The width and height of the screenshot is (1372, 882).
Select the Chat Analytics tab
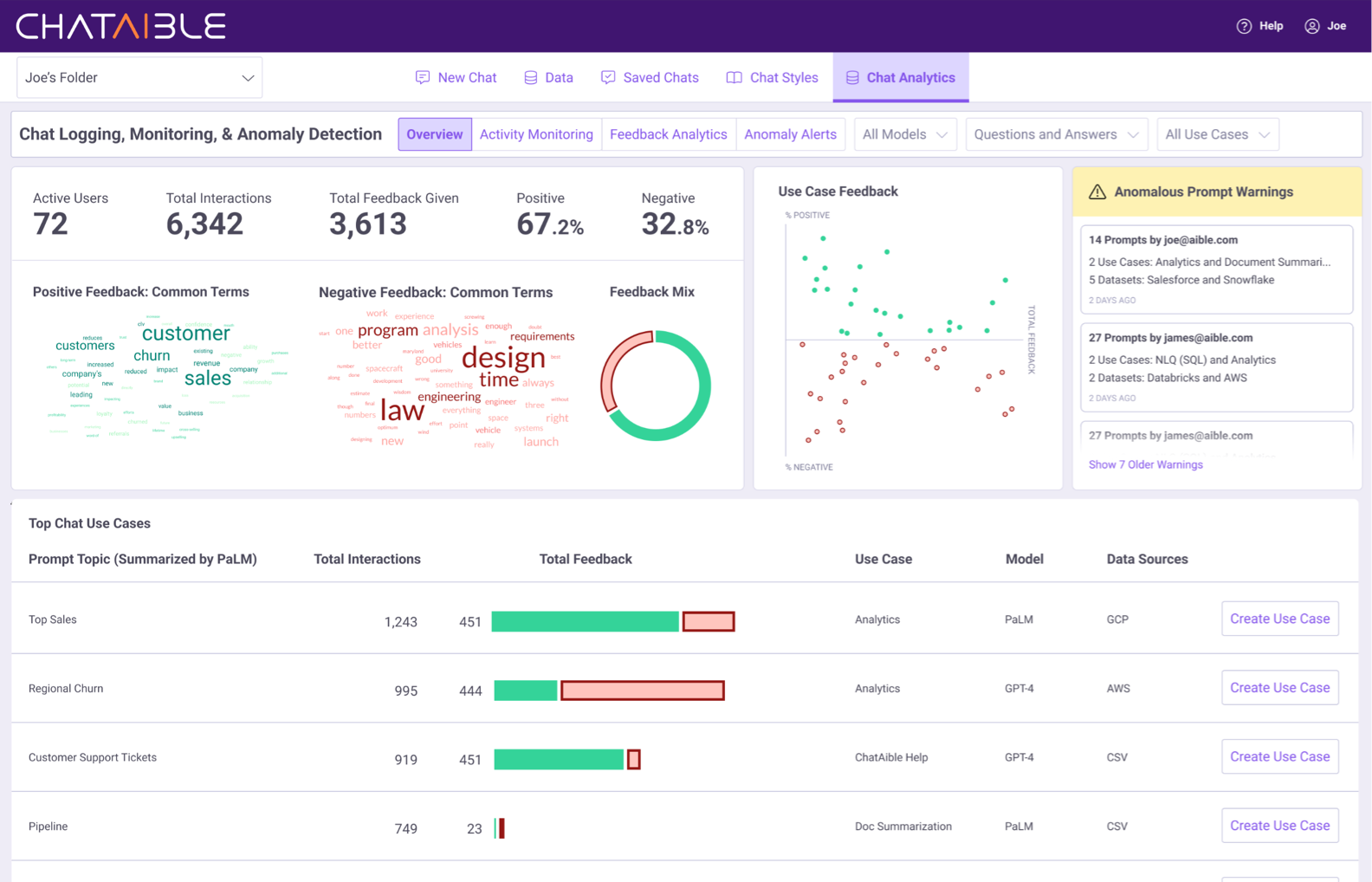[901, 78]
